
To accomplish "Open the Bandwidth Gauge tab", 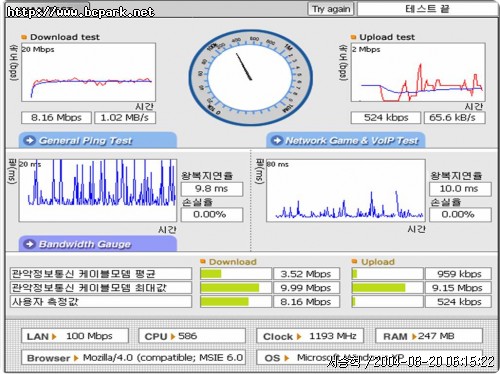I will click(x=98, y=244).
